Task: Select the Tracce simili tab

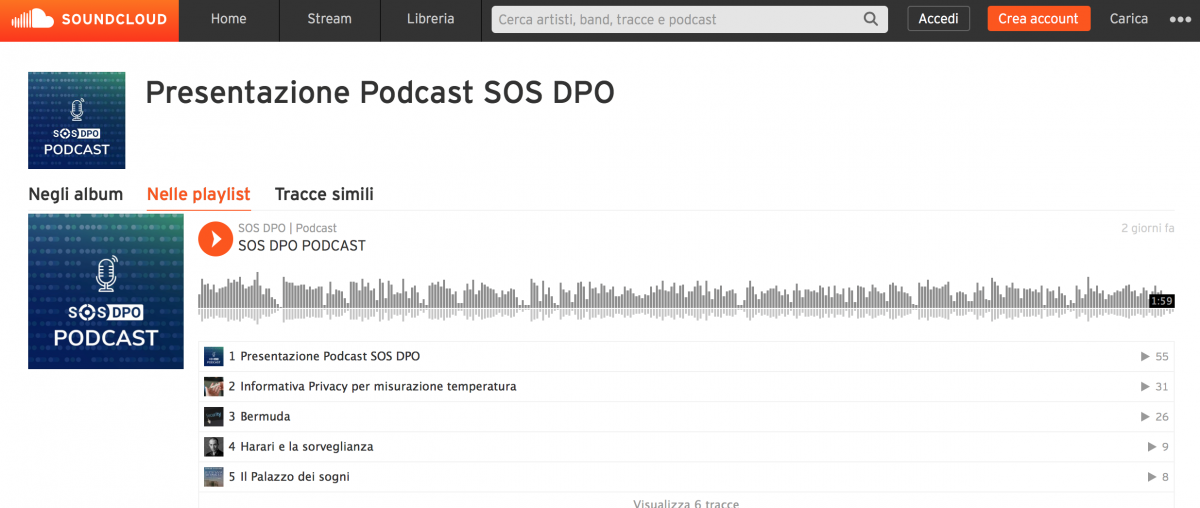Action: pyautogui.click(x=324, y=194)
